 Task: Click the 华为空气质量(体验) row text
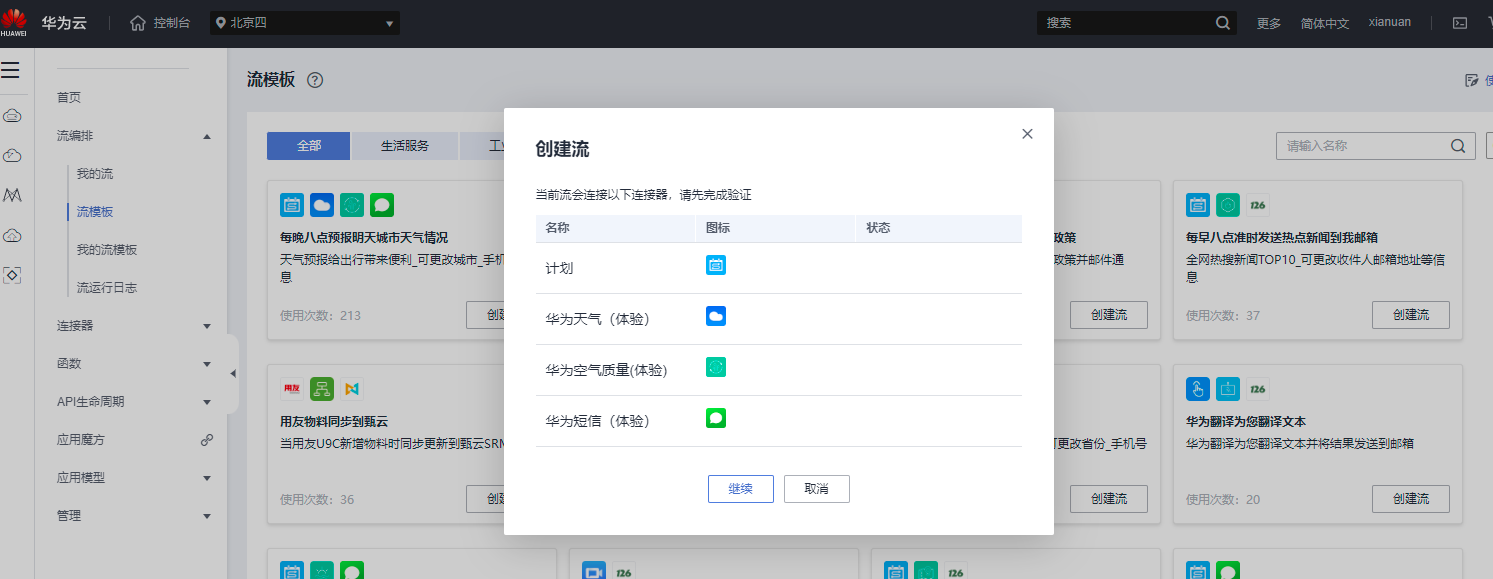[x=606, y=370]
